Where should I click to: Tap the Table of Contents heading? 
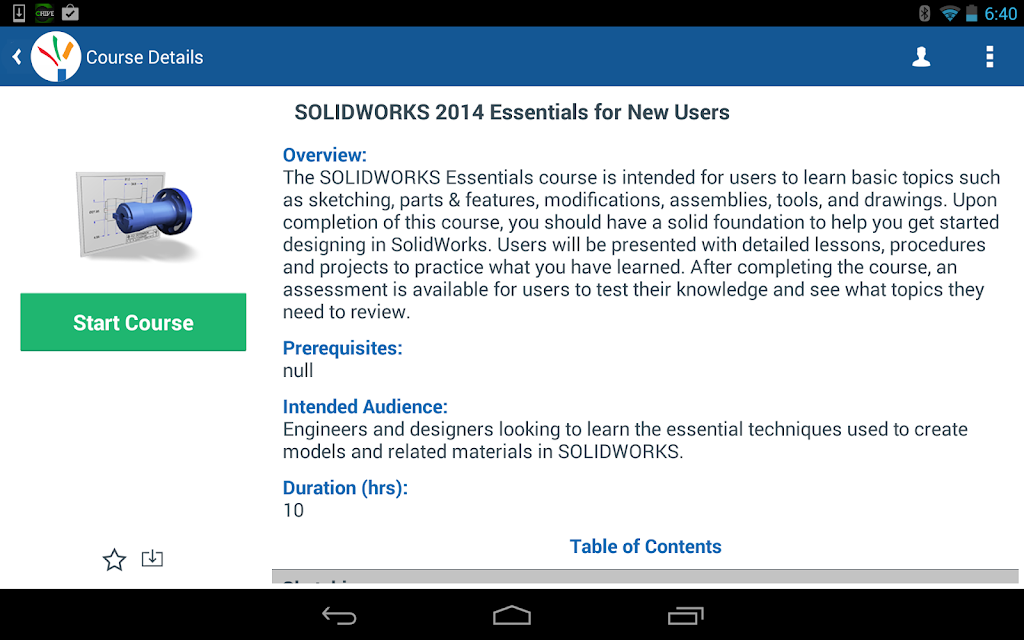(645, 547)
